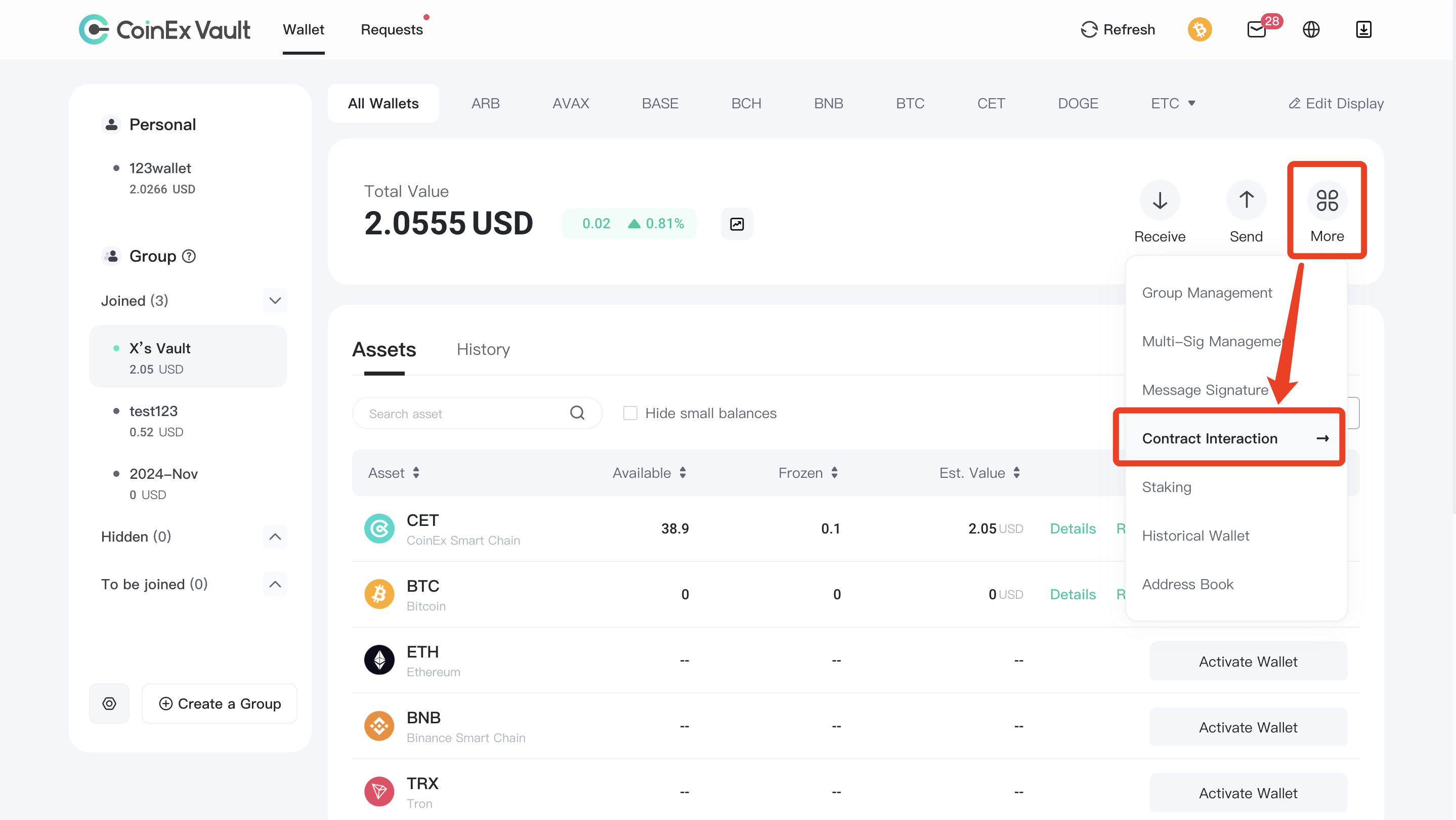Open the language globe icon
Image resolution: width=1456 pixels, height=820 pixels.
(x=1311, y=29)
